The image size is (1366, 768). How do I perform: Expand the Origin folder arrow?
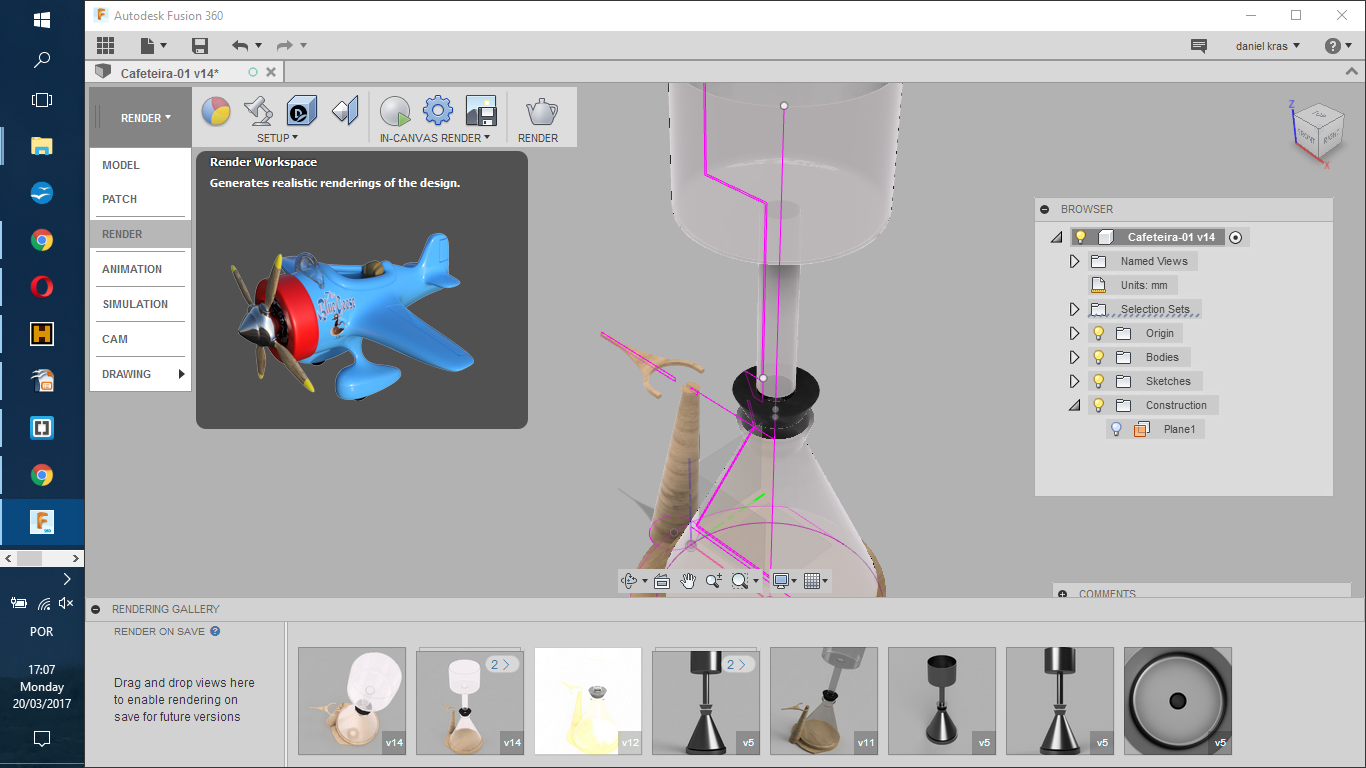pos(1075,333)
